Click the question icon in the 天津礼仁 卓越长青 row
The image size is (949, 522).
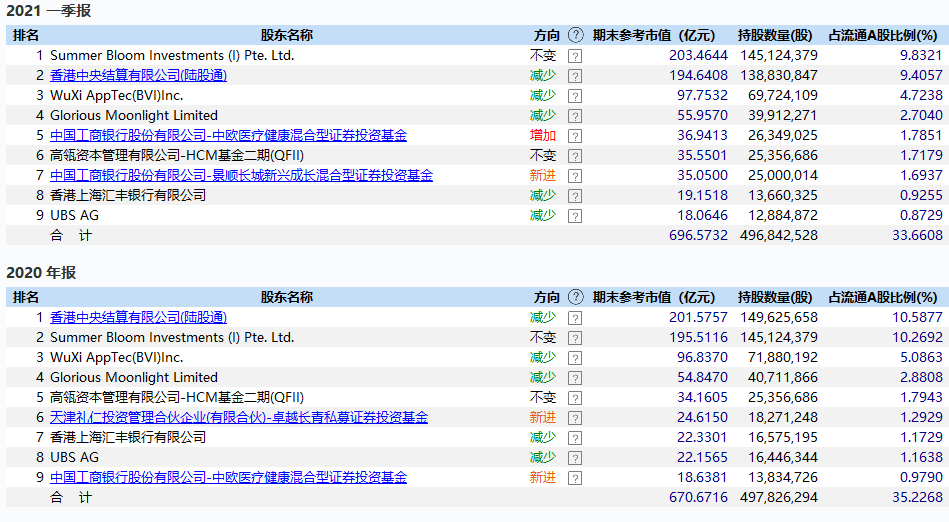[575, 418]
